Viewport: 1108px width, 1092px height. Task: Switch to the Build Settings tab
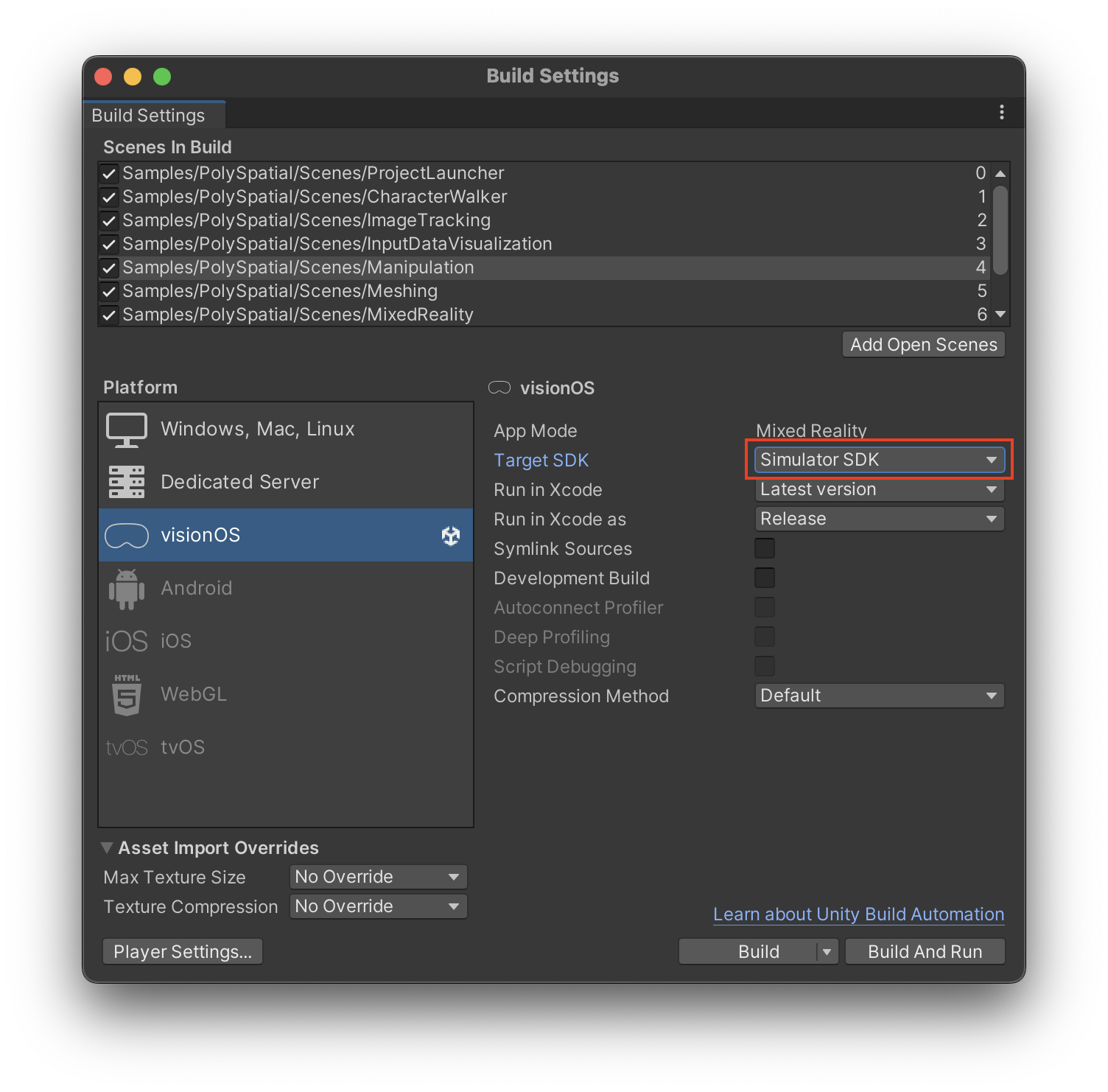click(x=149, y=116)
